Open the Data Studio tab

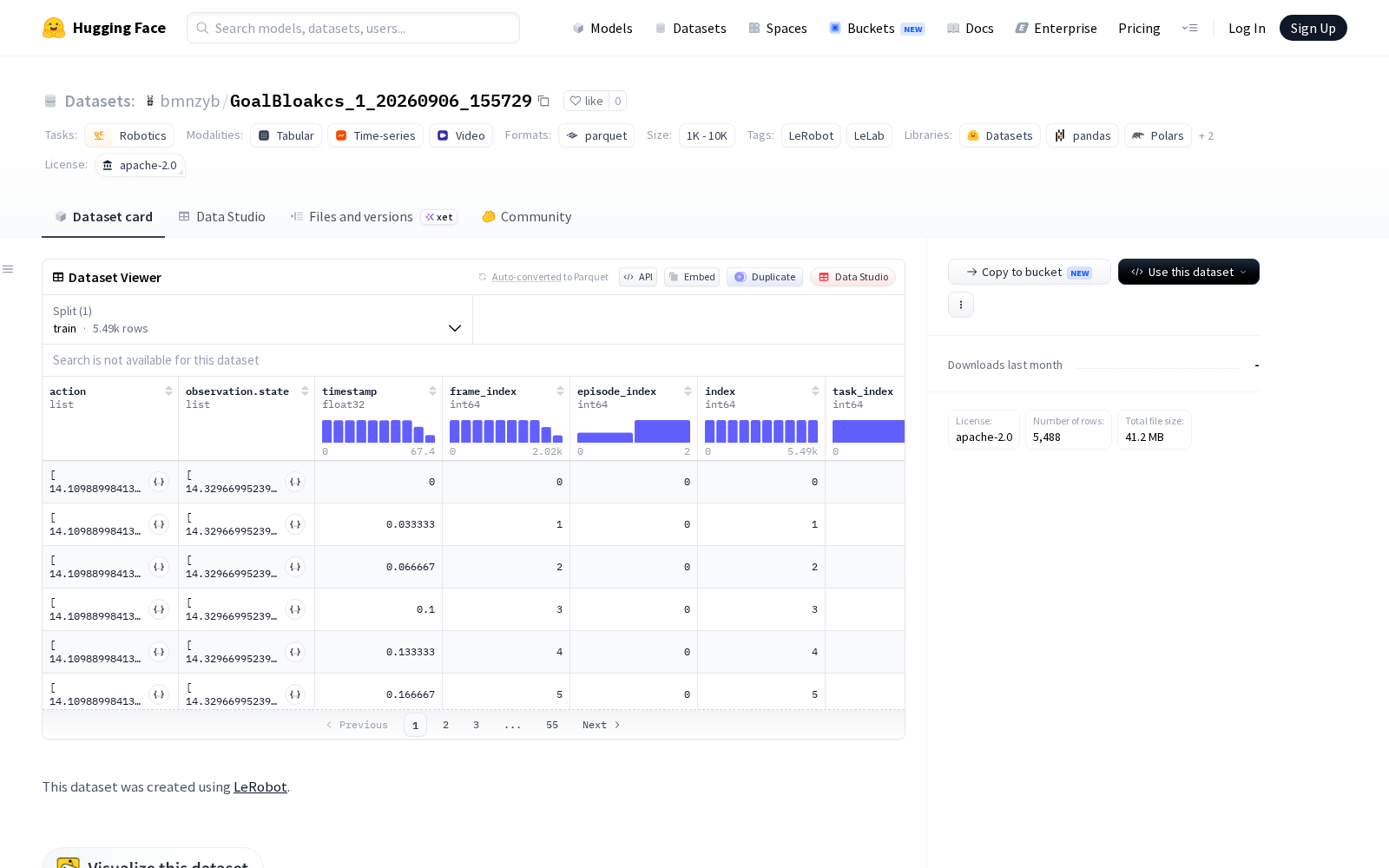(222, 217)
